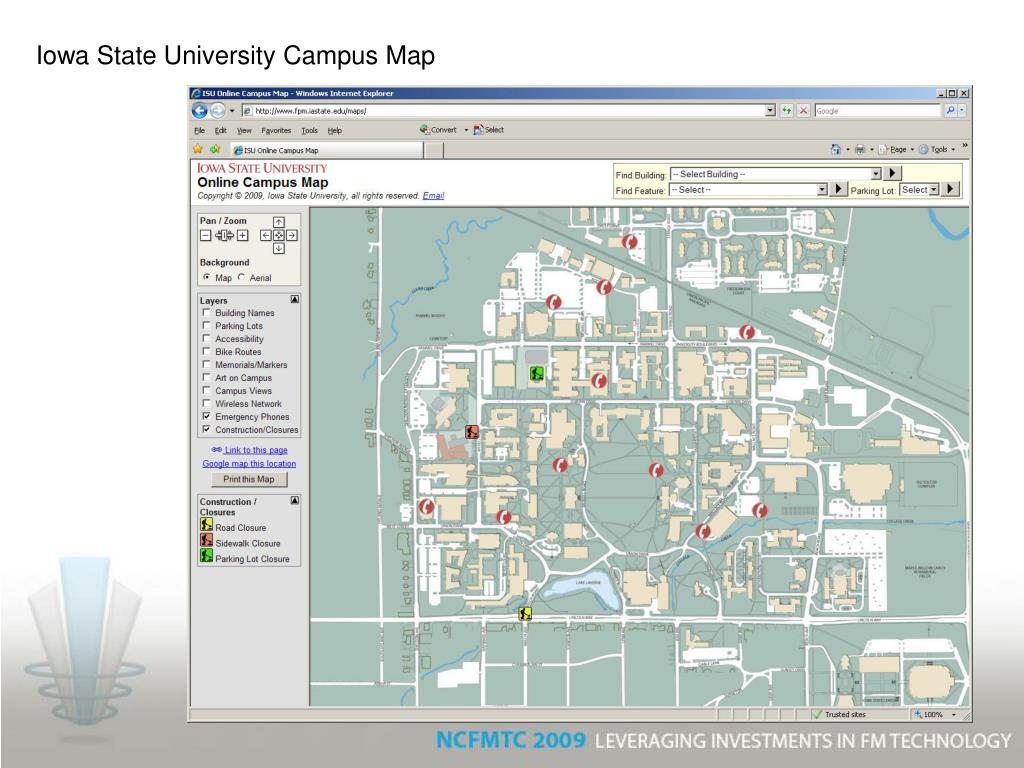Collapse the Layers panel

[295, 299]
